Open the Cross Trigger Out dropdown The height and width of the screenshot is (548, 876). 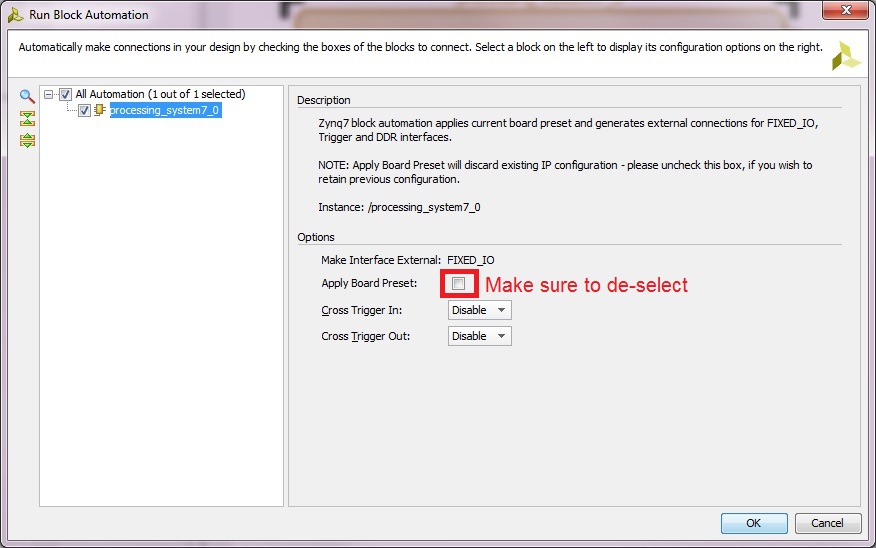[x=479, y=336]
